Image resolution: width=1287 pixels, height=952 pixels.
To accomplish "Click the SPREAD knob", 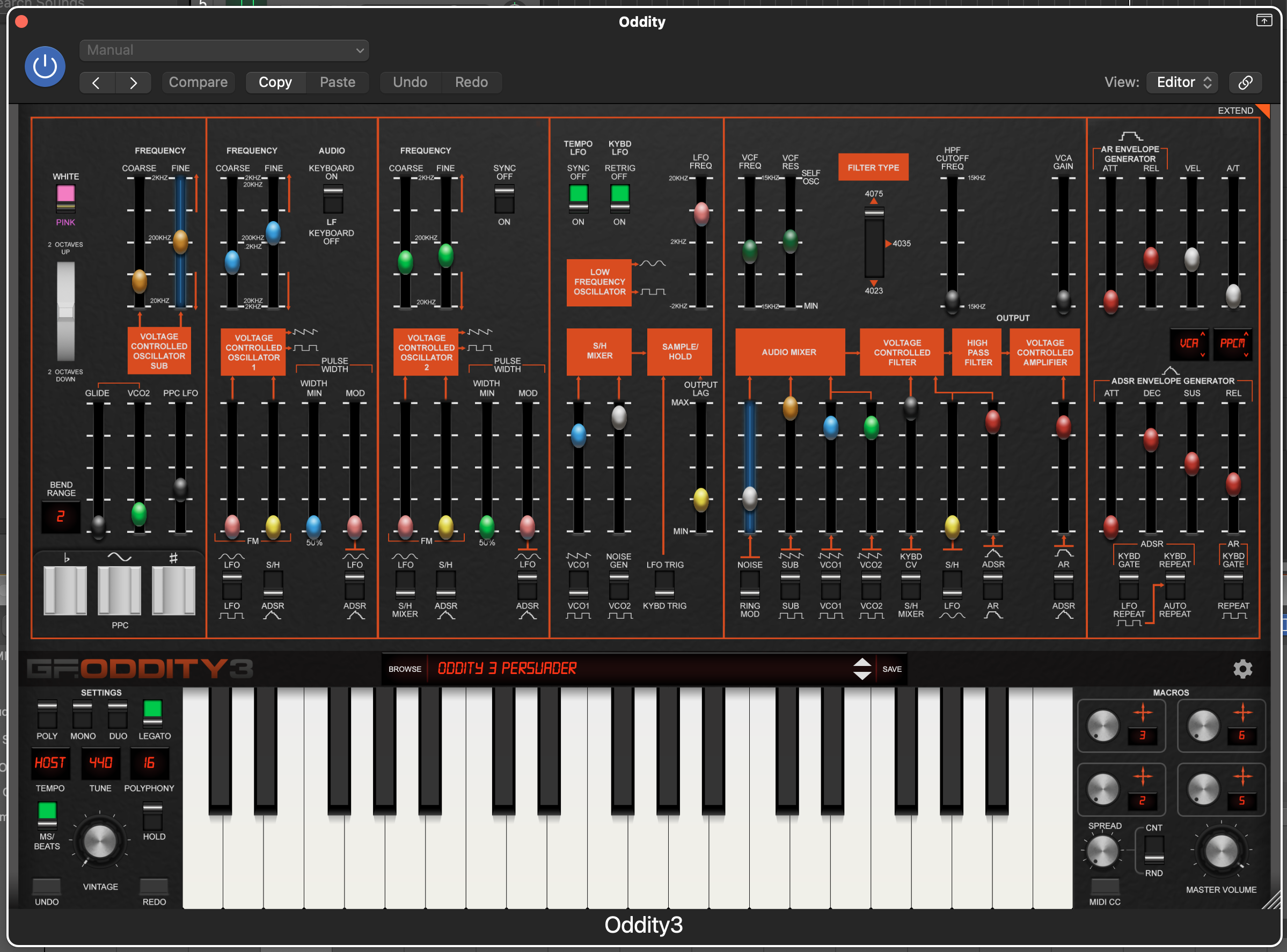I will [1102, 851].
